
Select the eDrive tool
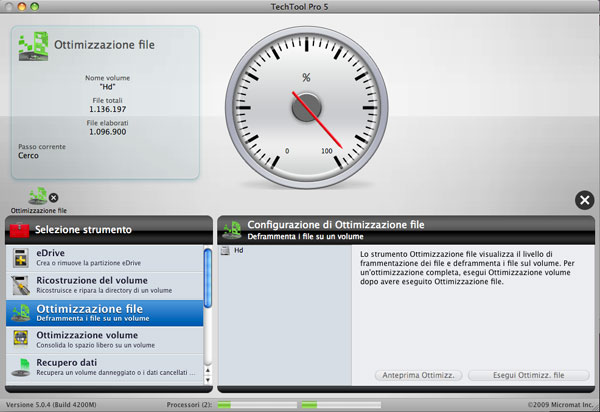(104, 258)
